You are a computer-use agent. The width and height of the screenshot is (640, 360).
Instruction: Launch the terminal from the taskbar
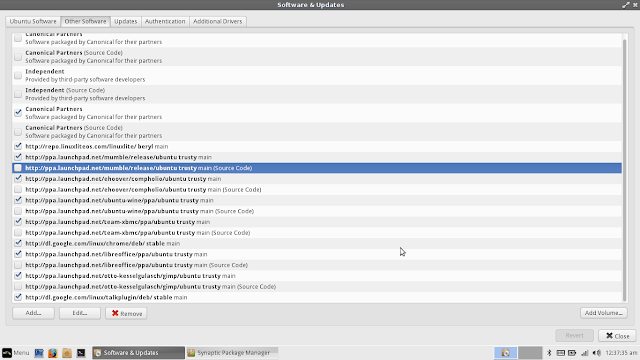81,353
